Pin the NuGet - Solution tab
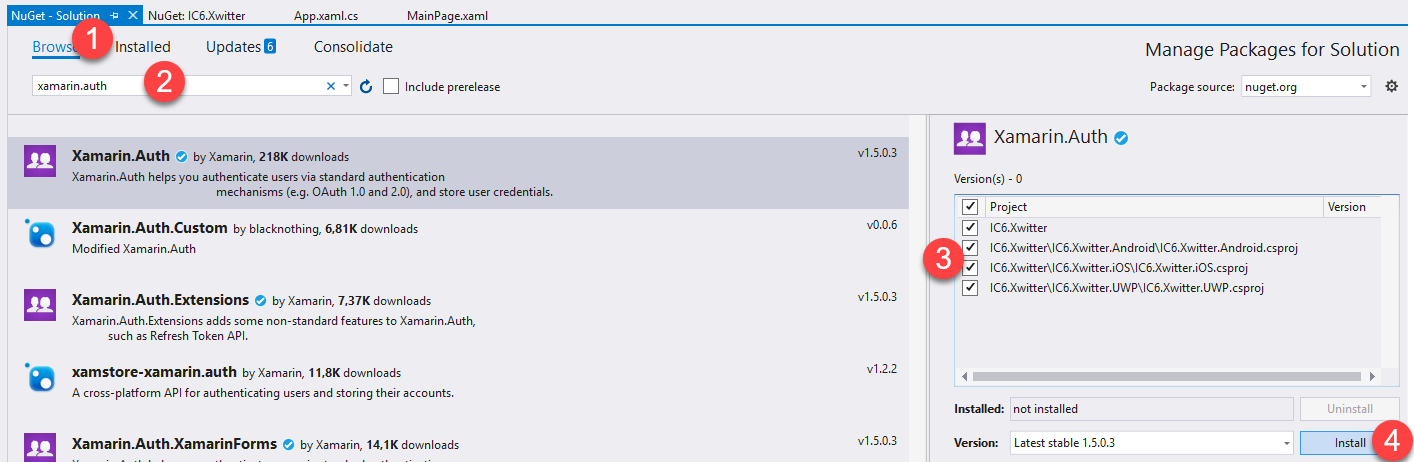Image resolution: width=1414 pixels, height=462 pixels. (115, 16)
